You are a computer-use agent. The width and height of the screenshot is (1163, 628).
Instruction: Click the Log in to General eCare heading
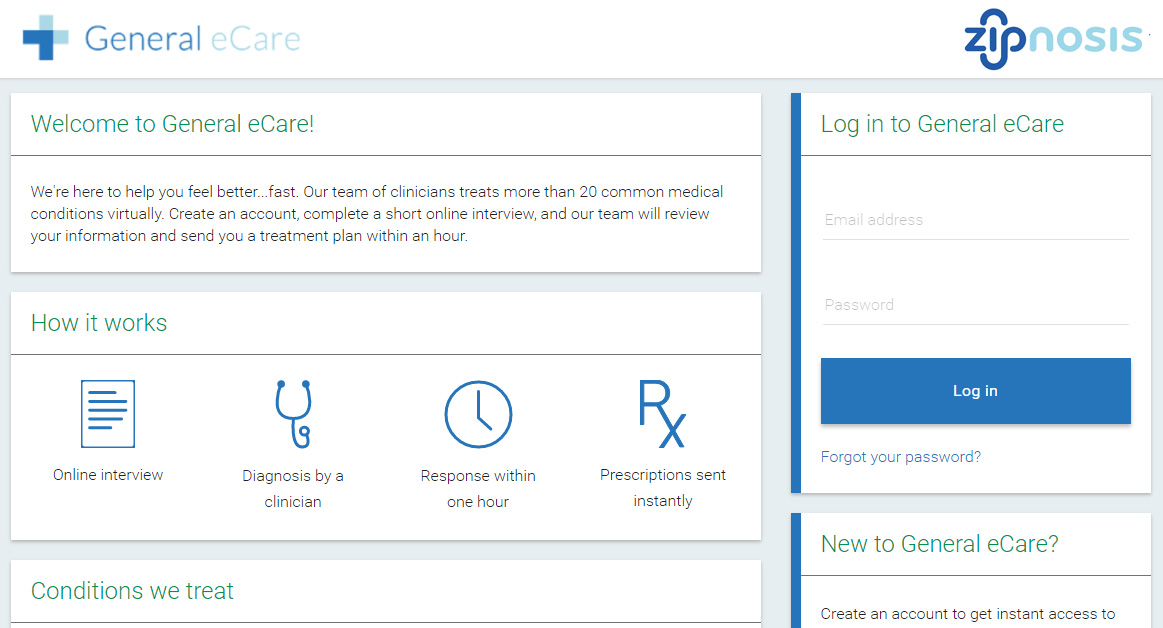click(x=942, y=124)
